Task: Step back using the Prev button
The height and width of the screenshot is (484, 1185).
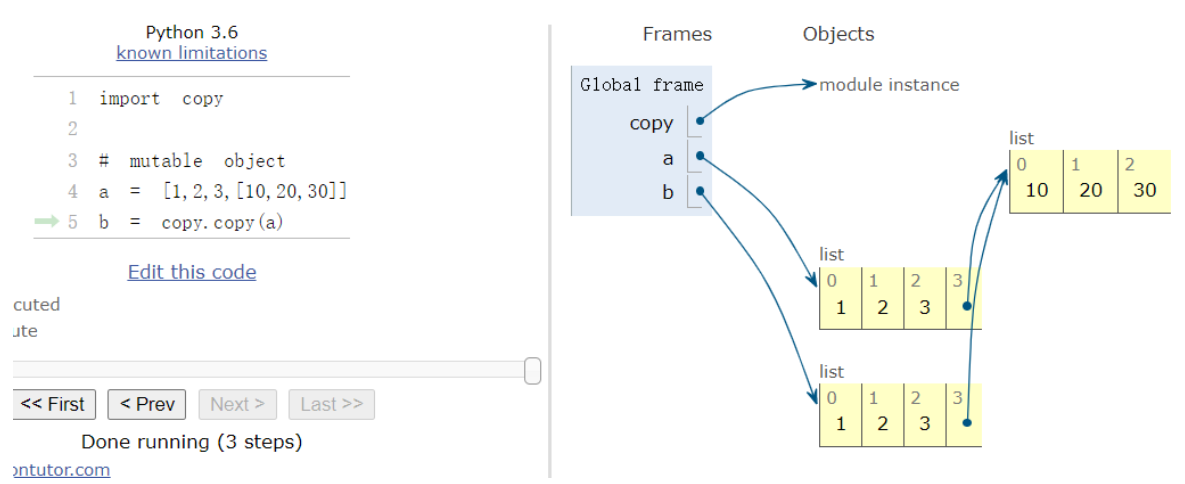Action: 147,404
